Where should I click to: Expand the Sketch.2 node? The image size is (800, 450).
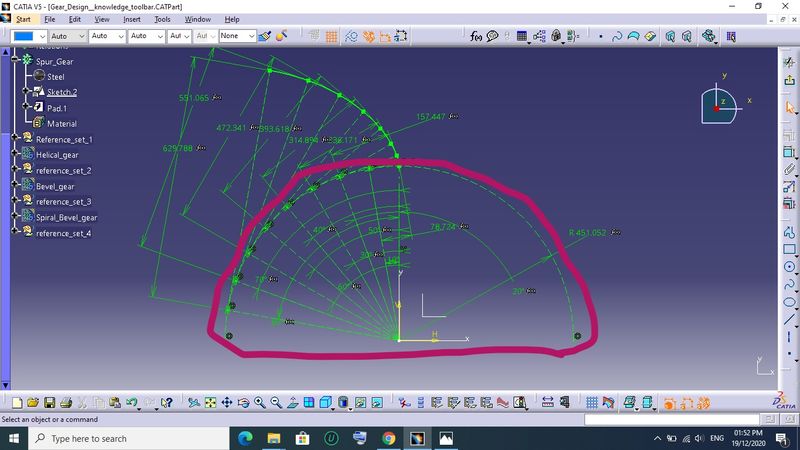[x=23, y=92]
